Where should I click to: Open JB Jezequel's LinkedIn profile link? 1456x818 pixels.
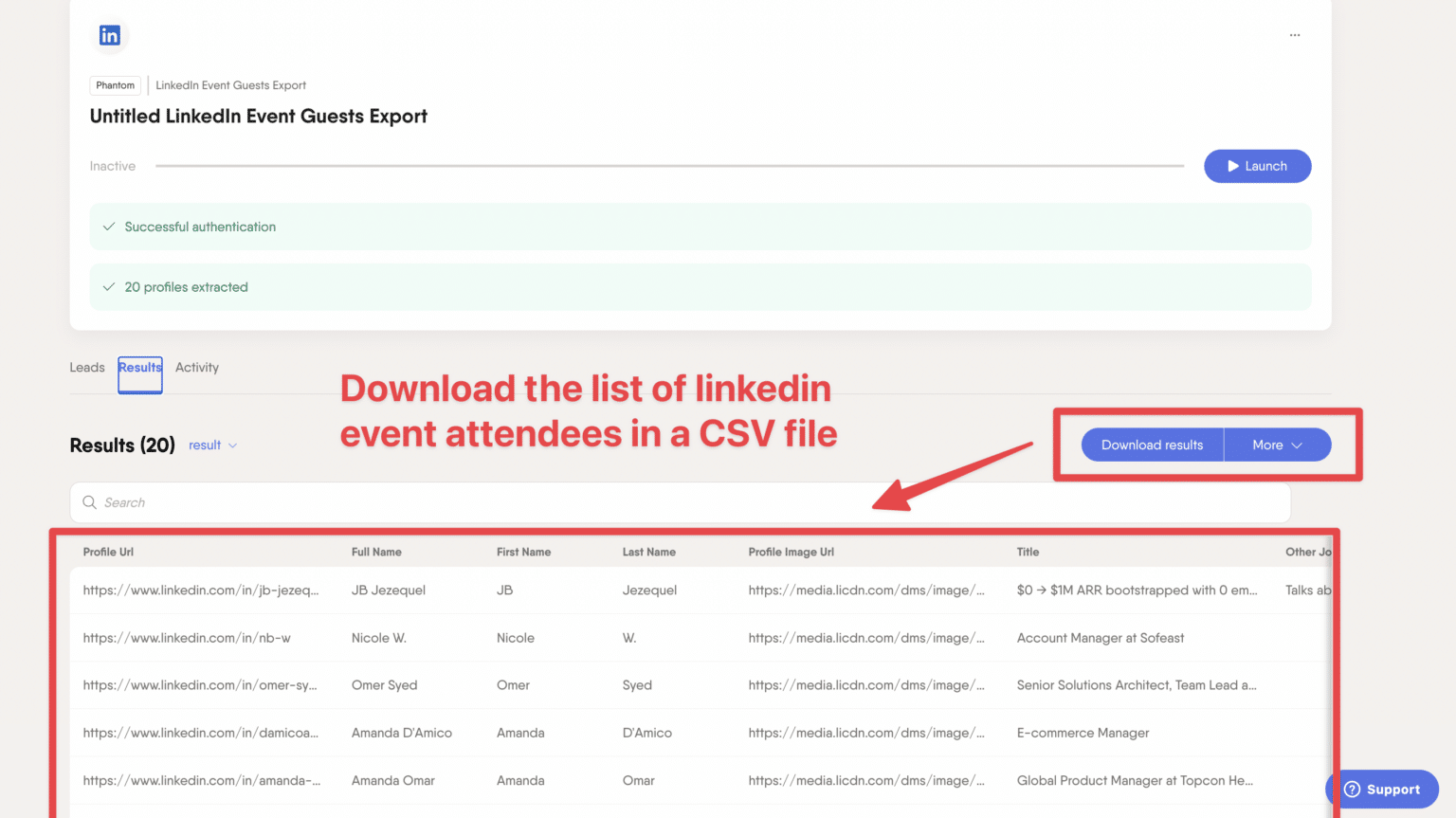(x=202, y=590)
